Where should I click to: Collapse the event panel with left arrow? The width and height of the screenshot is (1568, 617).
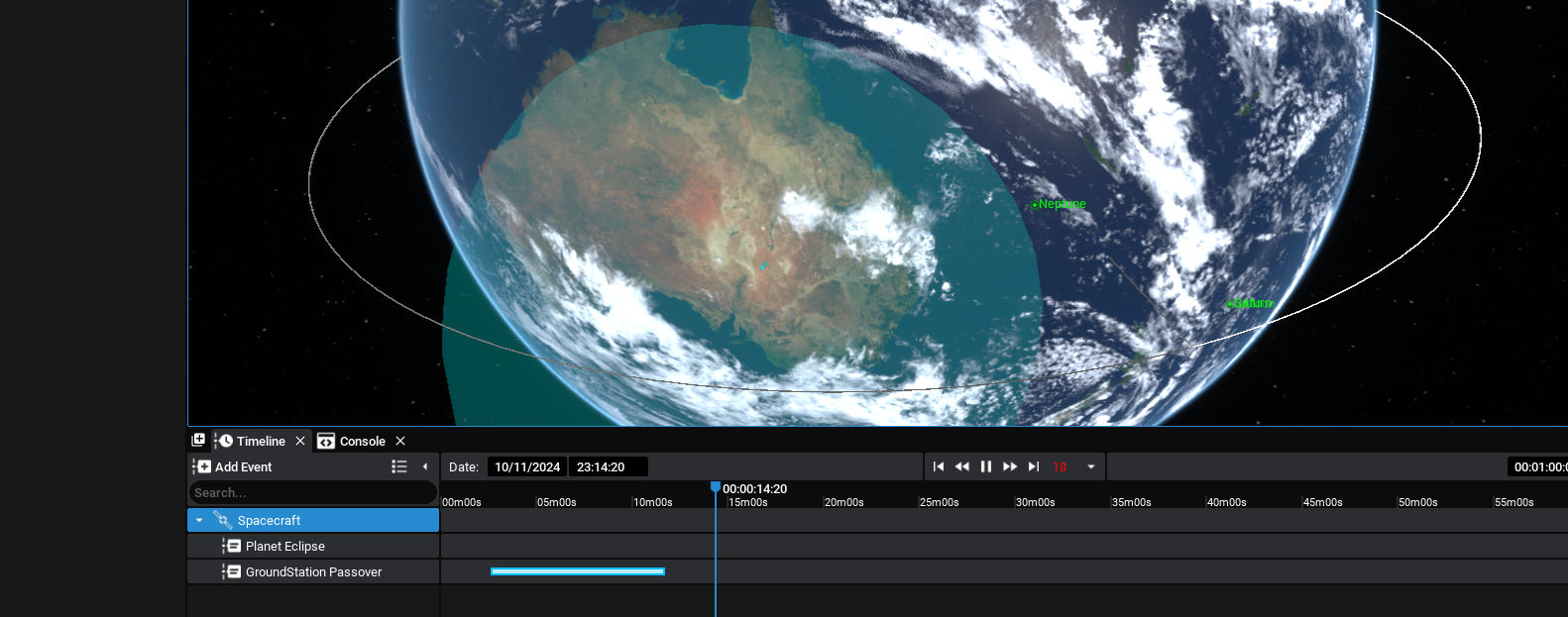[x=425, y=466]
